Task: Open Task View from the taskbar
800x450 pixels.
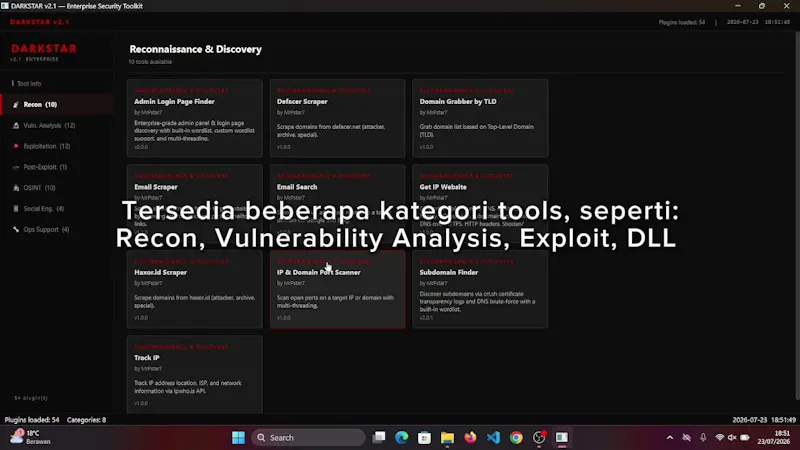Action: pyautogui.click(x=379, y=438)
